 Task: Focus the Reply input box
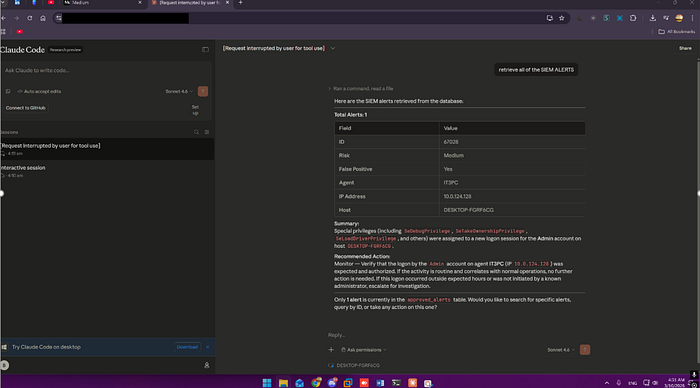[x=458, y=335]
